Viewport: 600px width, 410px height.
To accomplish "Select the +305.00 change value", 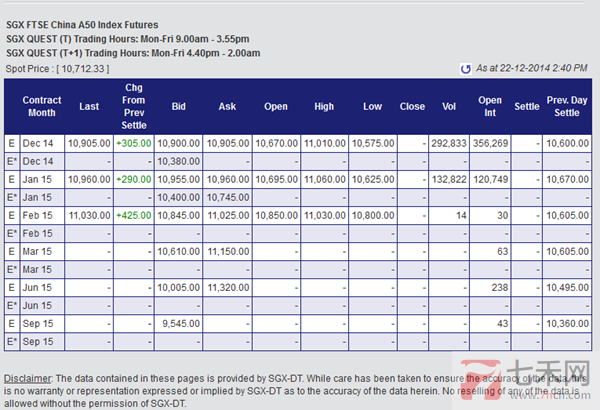I will (x=134, y=144).
